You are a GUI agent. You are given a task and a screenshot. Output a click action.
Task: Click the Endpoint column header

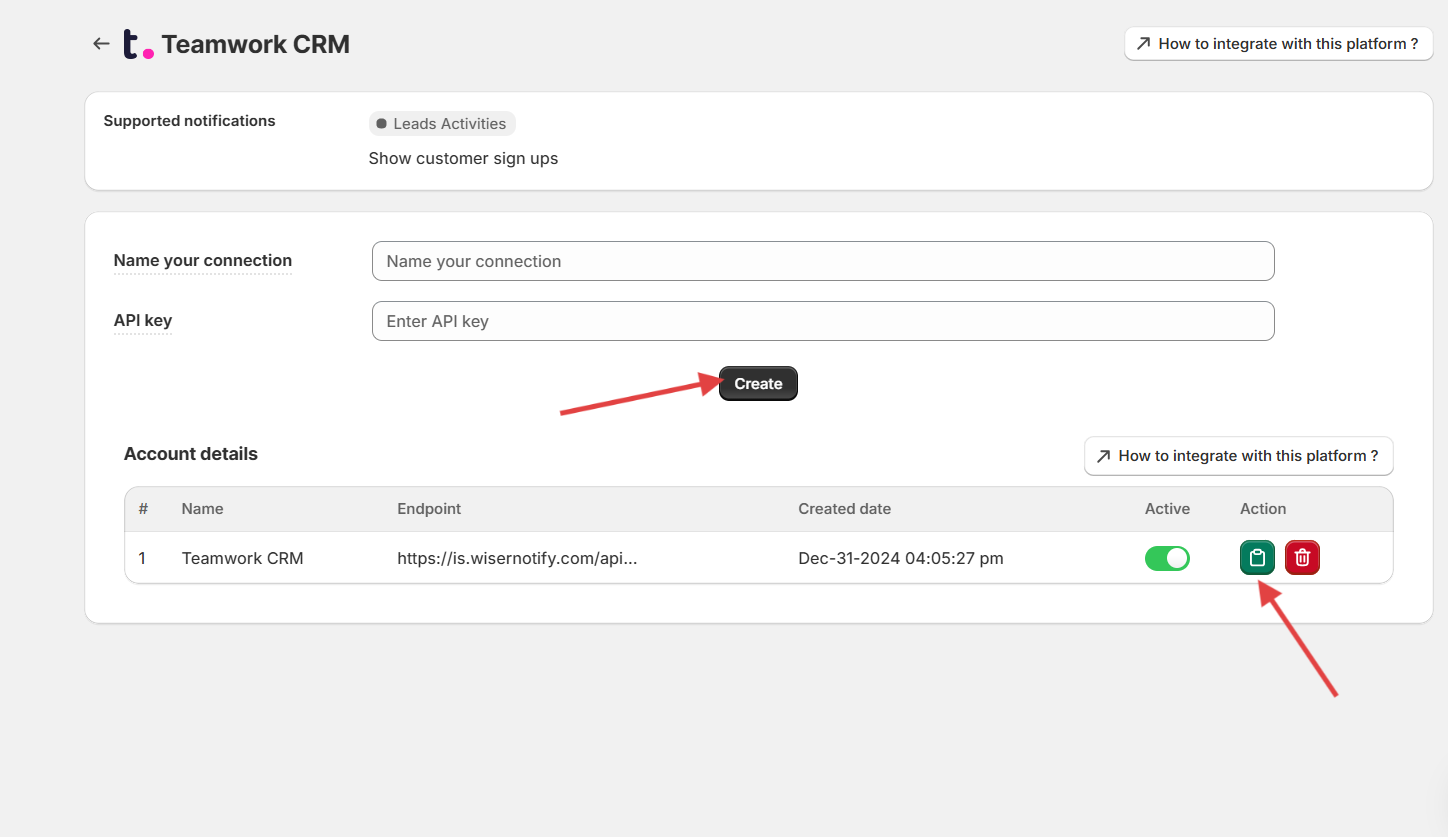coord(429,509)
